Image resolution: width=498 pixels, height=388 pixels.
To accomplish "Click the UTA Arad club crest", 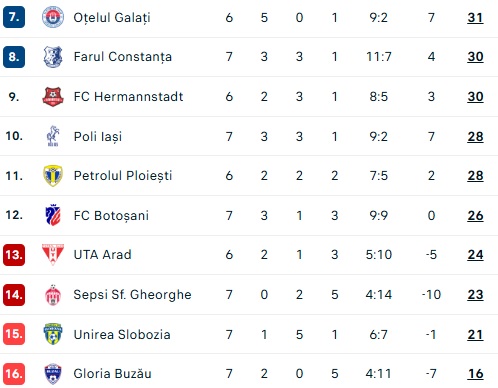I will click(x=53, y=254).
